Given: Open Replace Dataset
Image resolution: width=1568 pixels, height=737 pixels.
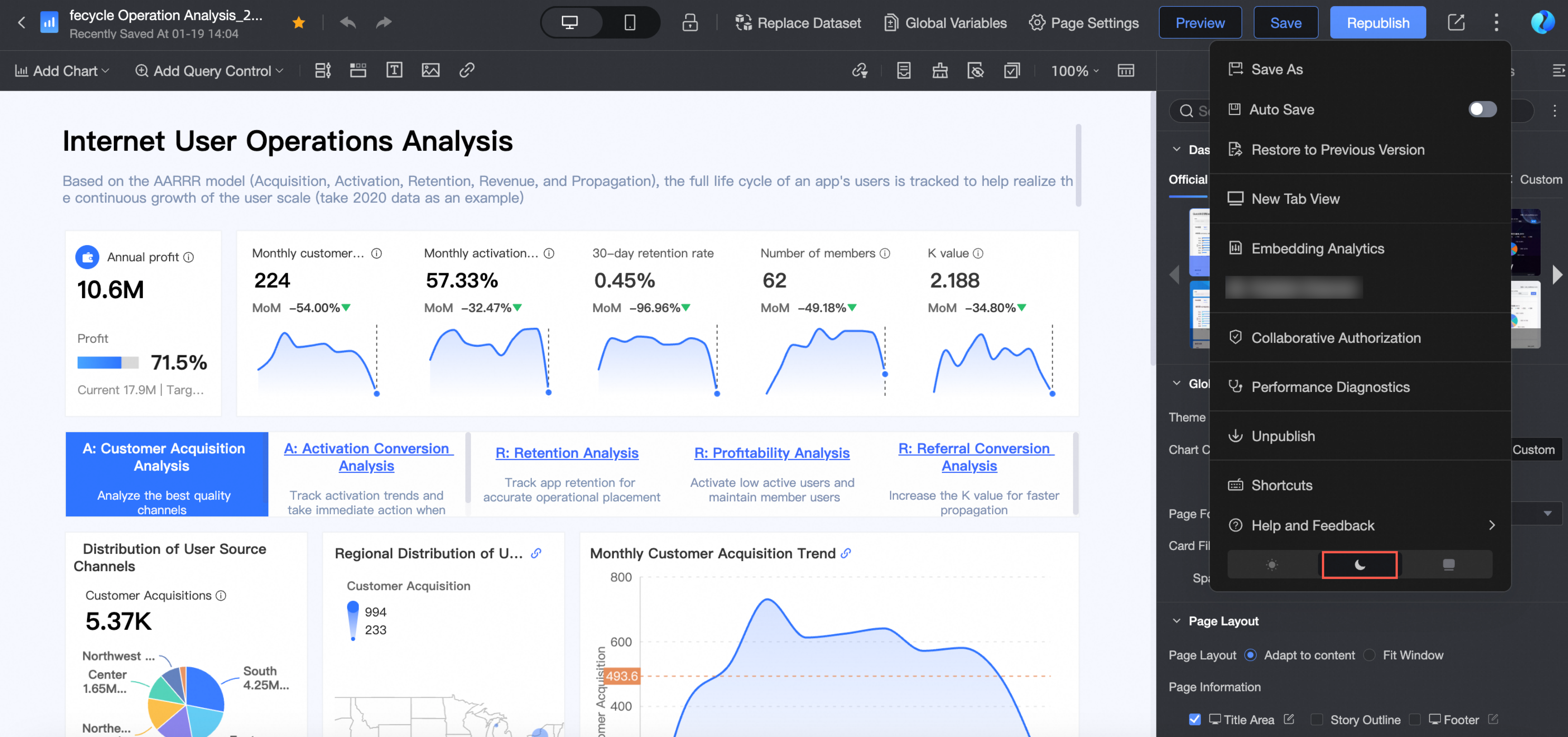Looking at the screenshot, I should pos(798,23).
